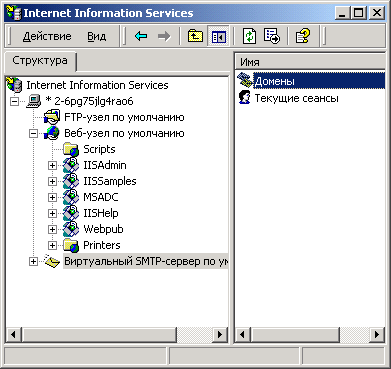
Task: Expand the Printers folder node
Action: pyautogui.click(x=52, y=246)
